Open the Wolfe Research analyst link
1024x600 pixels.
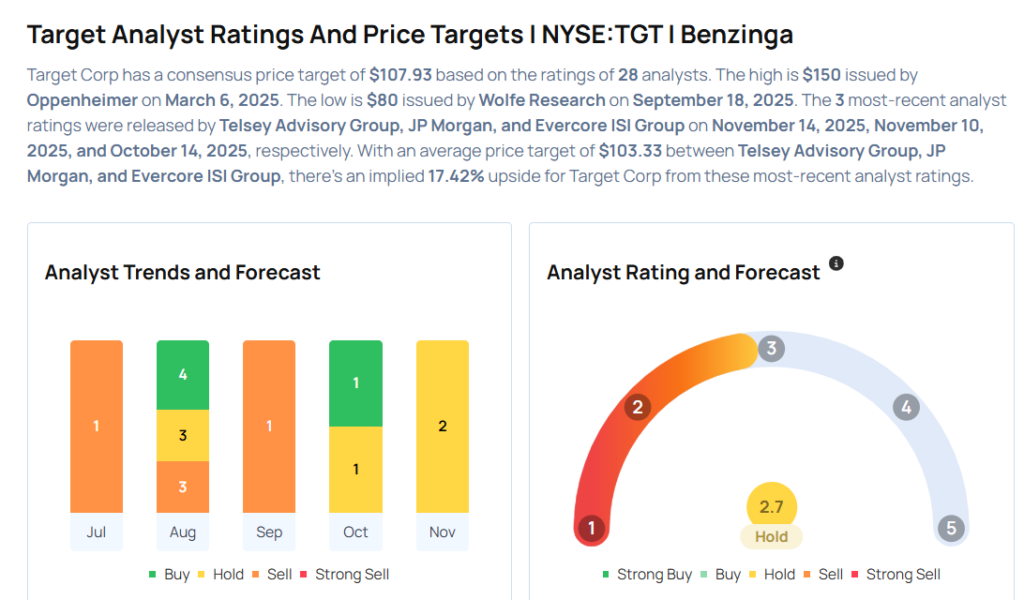tap(542, 100)
